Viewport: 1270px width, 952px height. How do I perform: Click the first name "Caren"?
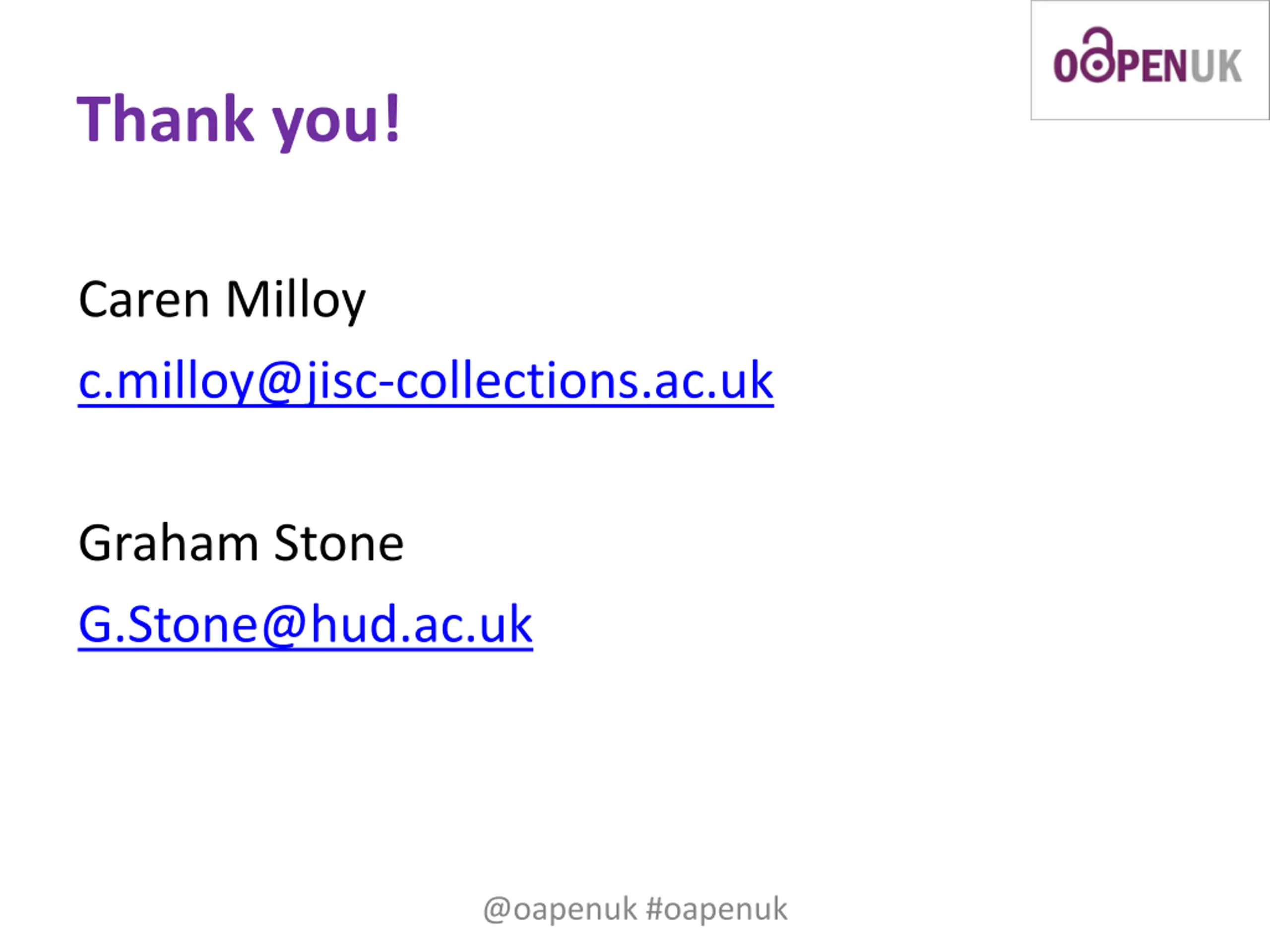coord(143,300)
